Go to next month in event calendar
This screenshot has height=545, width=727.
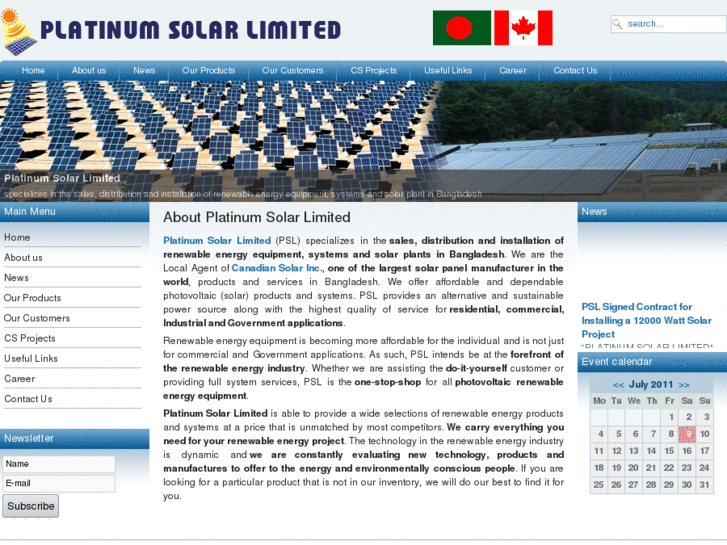click(x=684, y=385)
